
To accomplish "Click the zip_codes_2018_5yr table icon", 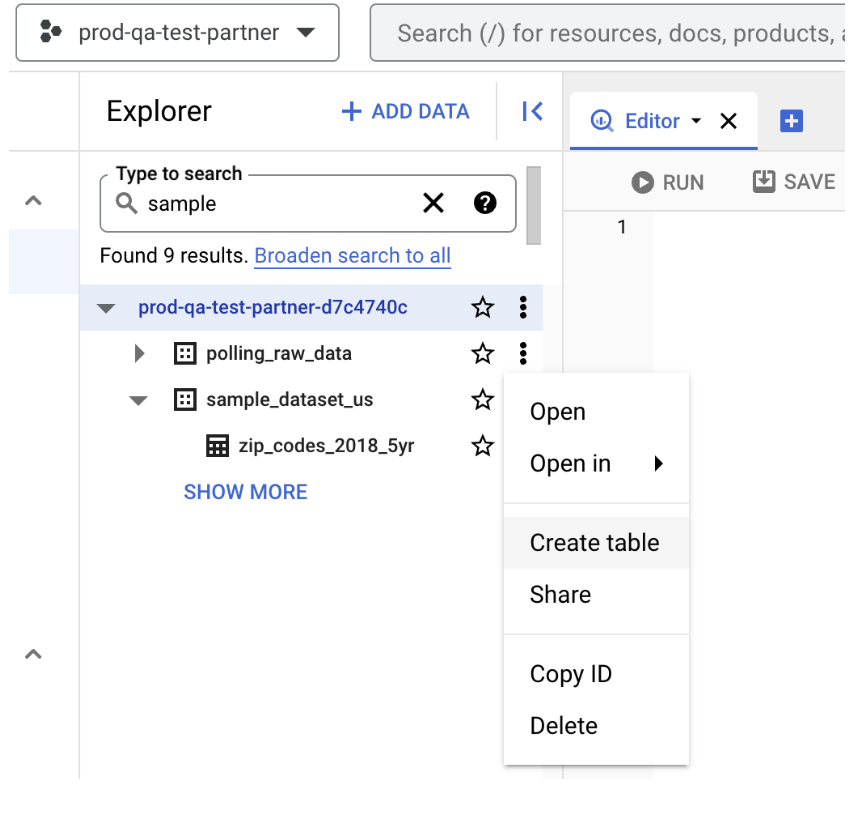I will [217, 446].
